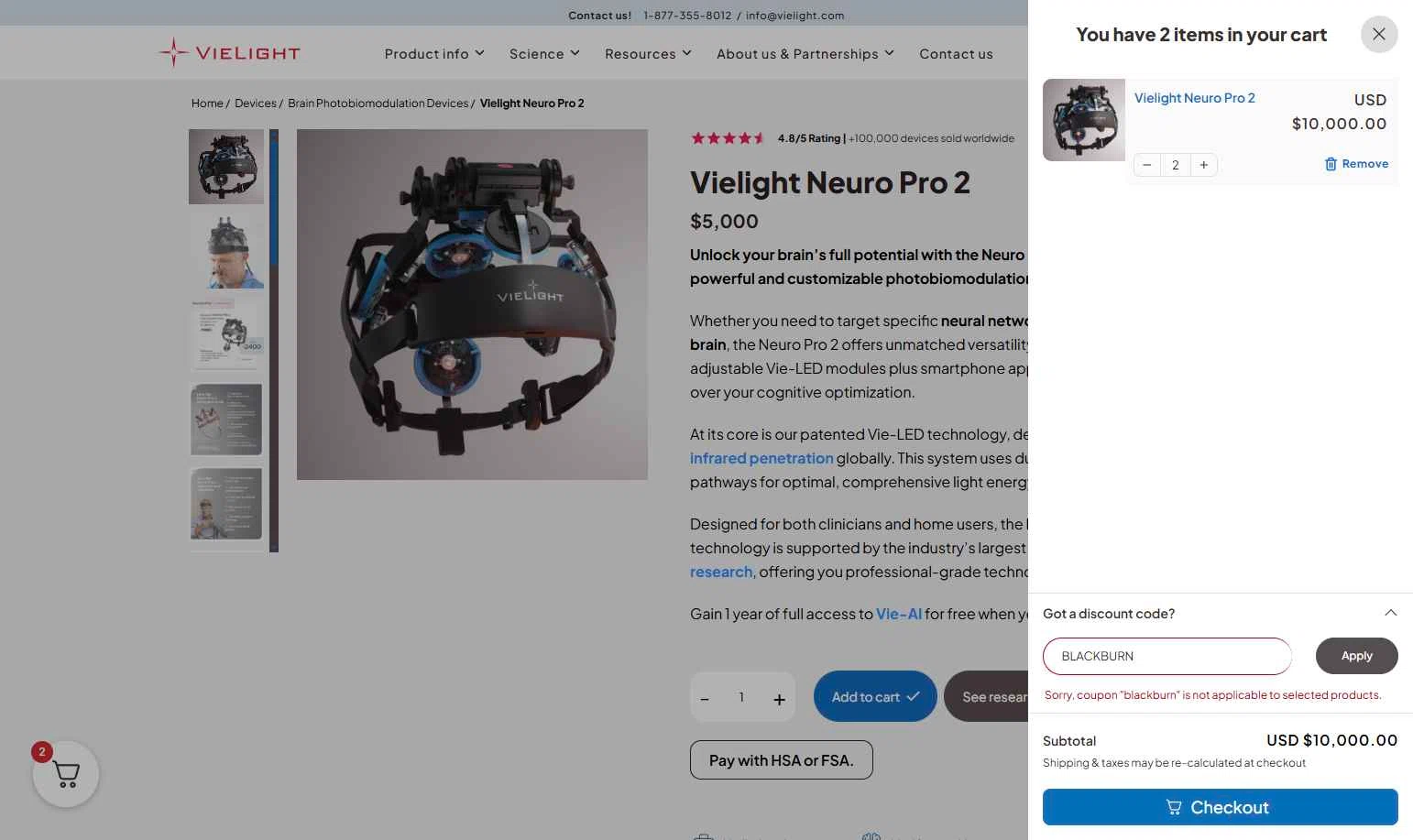The width and height of the screenshot is (1413, 840).
Task: Click Devices breadcrumb
Action: coord(255,104)
